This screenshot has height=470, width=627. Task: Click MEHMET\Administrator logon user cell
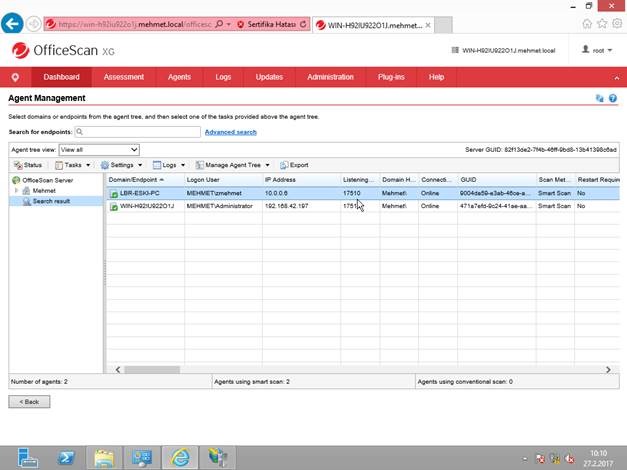(220, 206)
